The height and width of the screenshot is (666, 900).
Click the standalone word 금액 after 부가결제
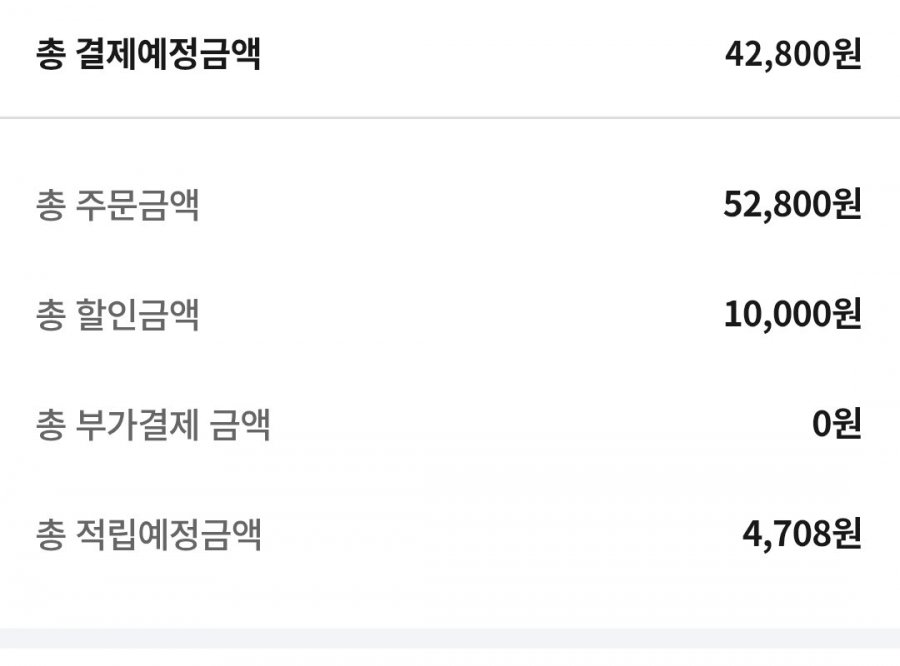point(240,425)
